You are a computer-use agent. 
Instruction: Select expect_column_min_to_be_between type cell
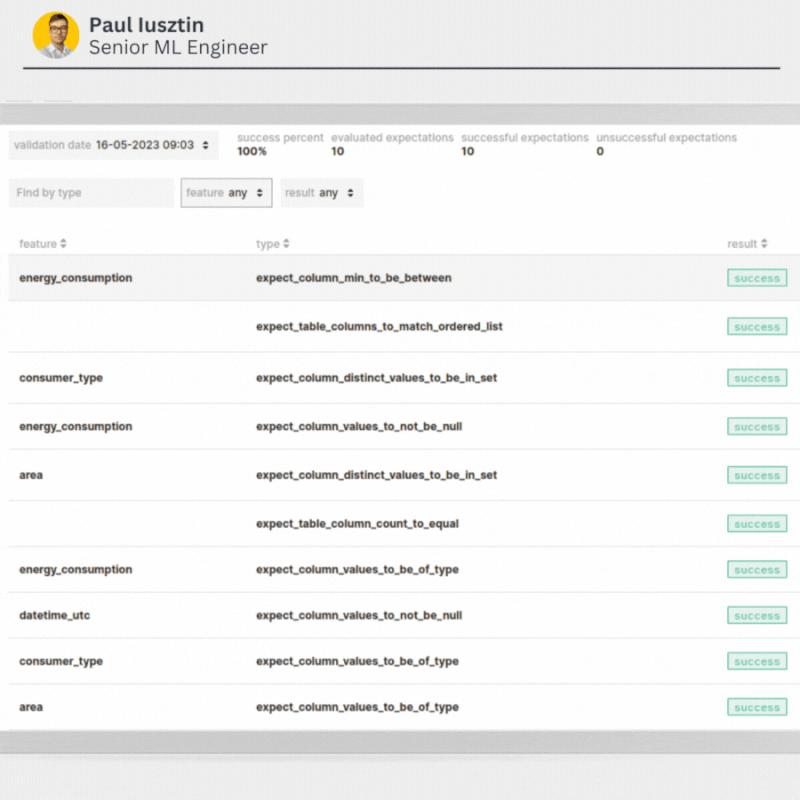click(354, 278)
